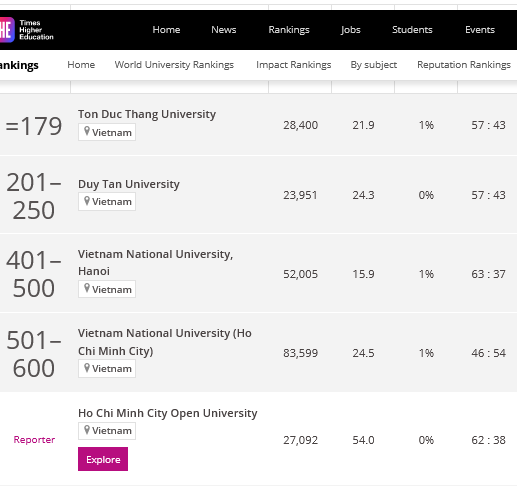Open the World University Rankings tab
The width and height of the screenshot is (517, 494).
point(174,65)
